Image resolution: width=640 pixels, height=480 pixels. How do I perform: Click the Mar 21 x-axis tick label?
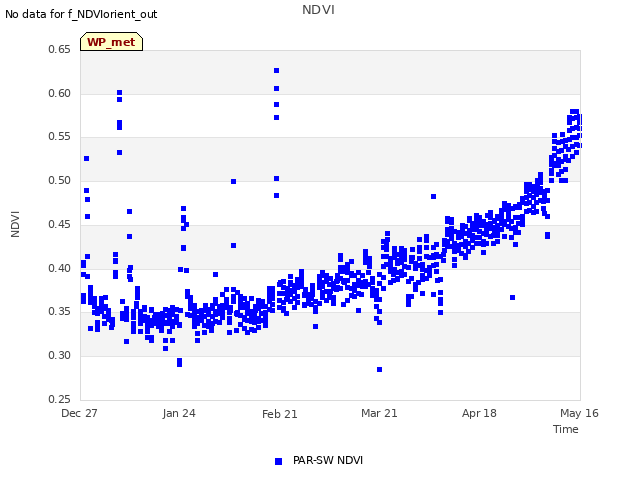[379, 413]
